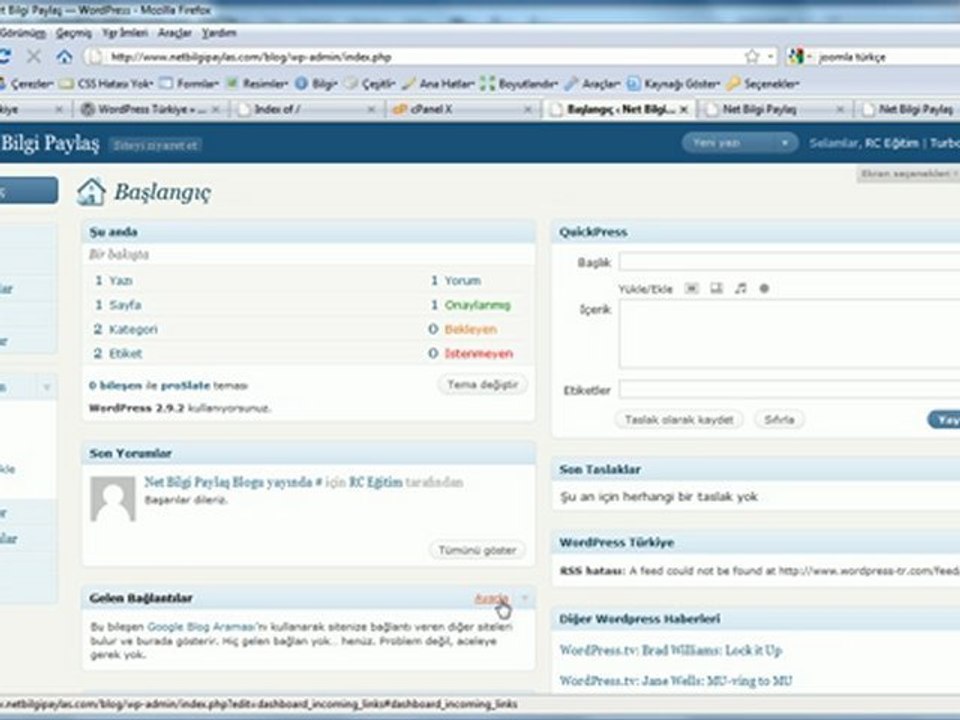This screenshot has height=720, width=960.
Task: Click commenter avatar in Son Yorumlar
Action: [x=113, y=499]
